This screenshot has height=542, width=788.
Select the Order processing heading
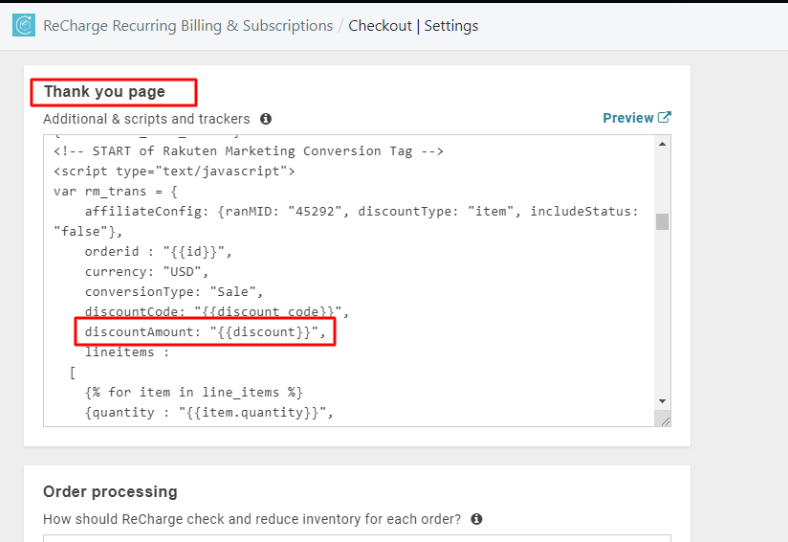(x=110, y=492)
